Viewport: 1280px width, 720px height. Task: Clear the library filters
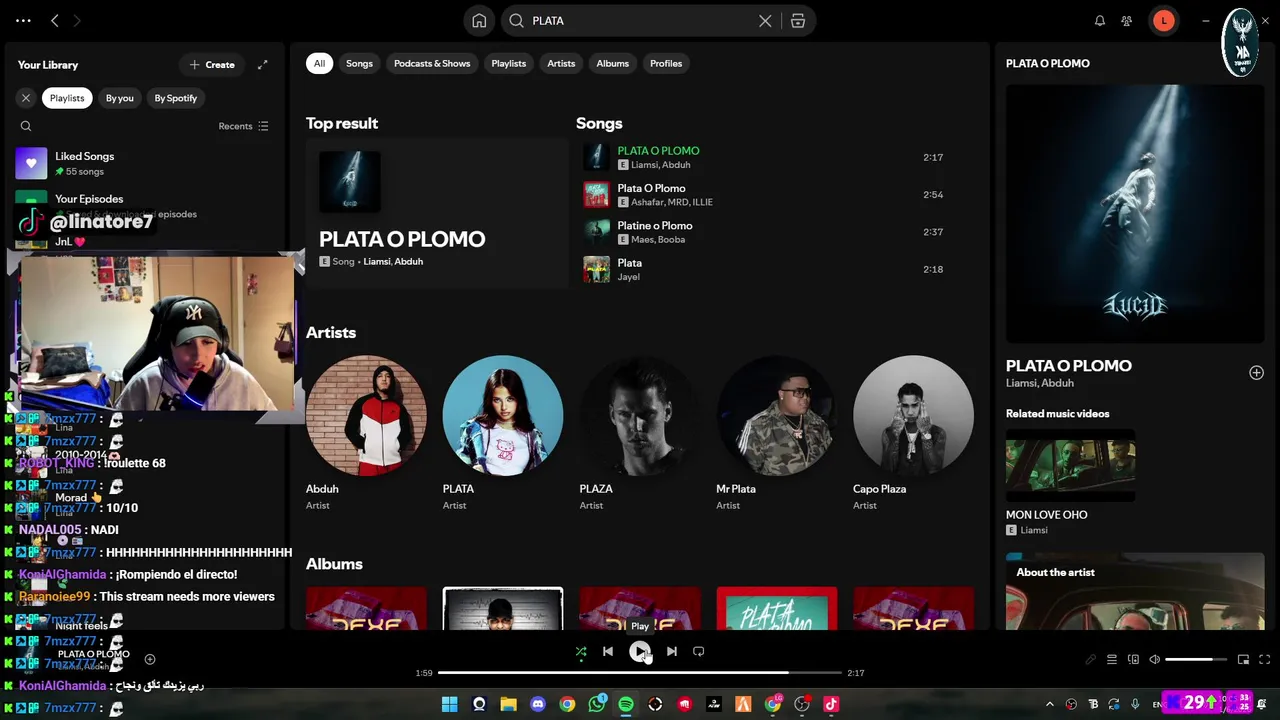[26, 98]
